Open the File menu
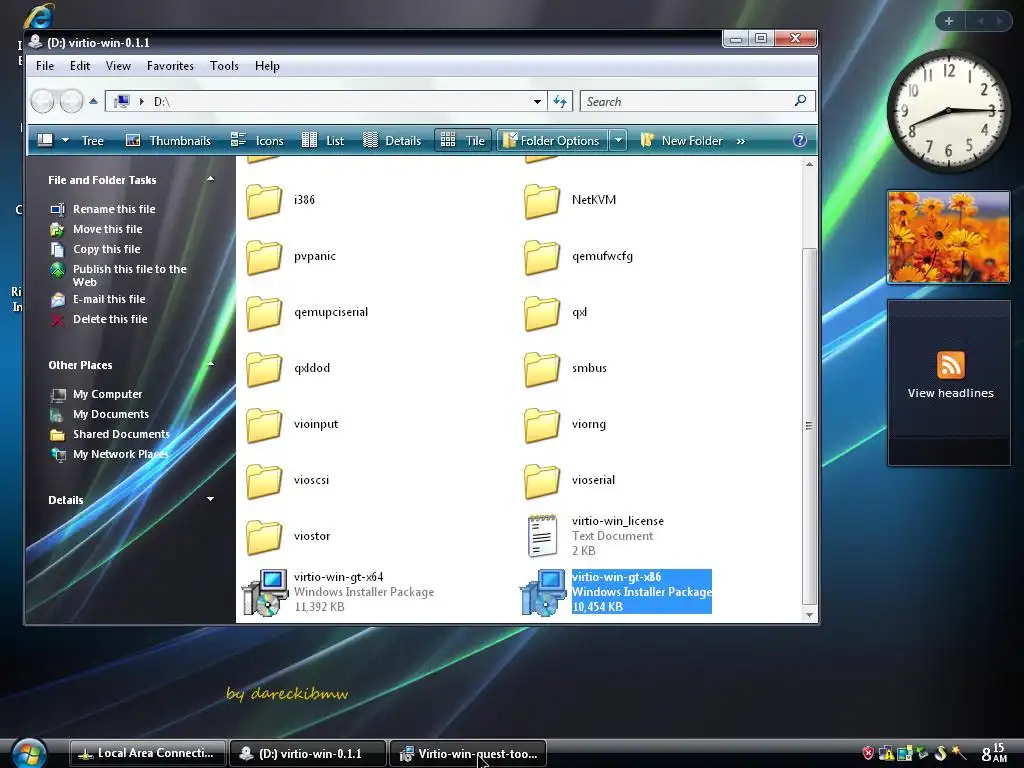Image resolution: width=1024 pixels, height=768 pixels. (45, 66)
